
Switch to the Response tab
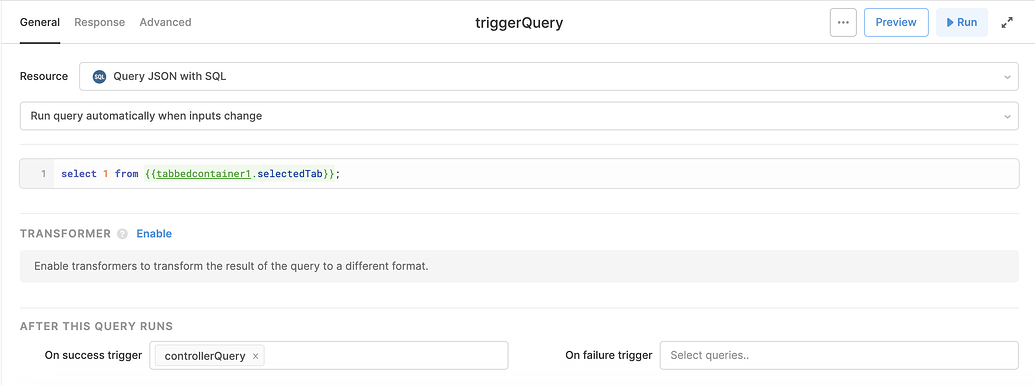click(100, 22)
